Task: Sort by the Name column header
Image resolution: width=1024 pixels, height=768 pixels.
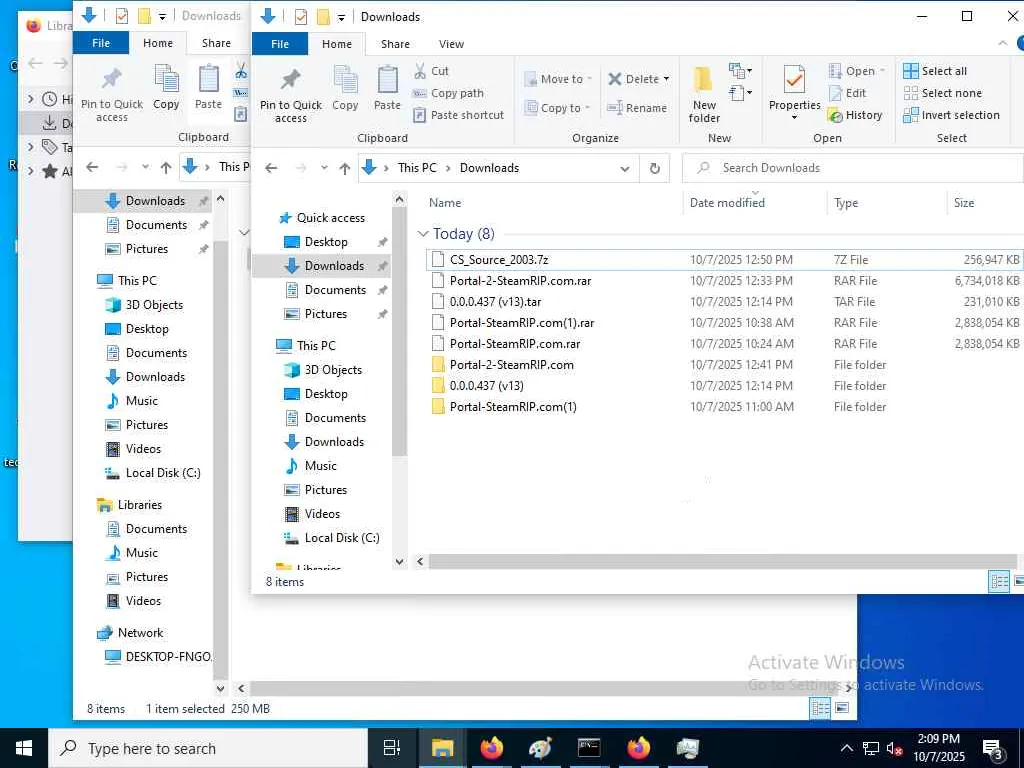Action: point(445,203)
